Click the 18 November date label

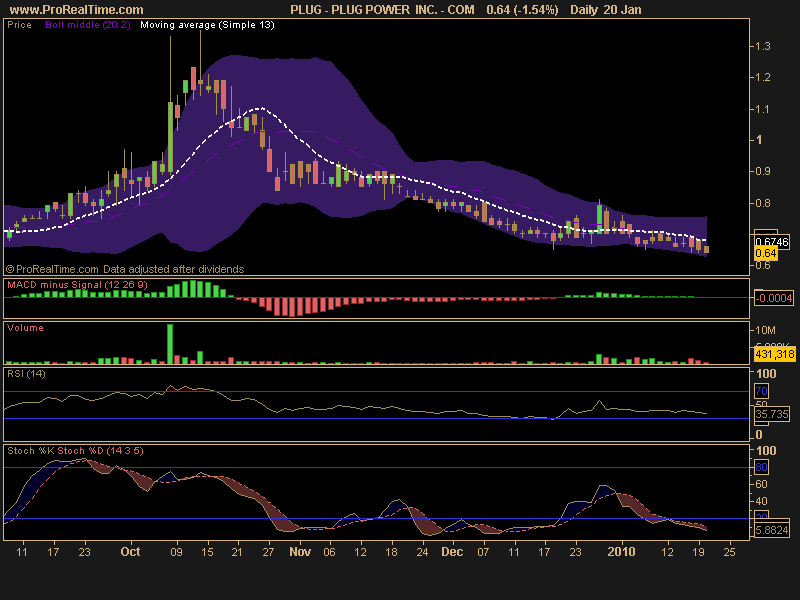391,552
